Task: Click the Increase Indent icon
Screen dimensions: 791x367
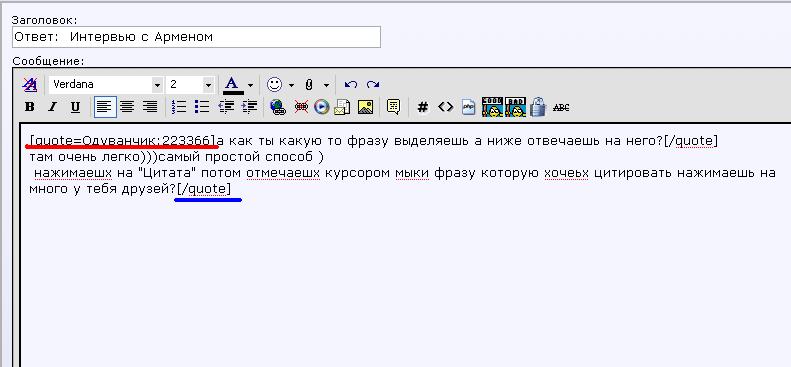Action: 249,107
